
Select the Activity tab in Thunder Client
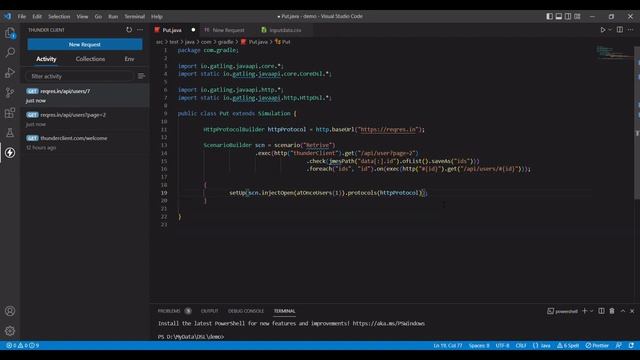(46, 59)
